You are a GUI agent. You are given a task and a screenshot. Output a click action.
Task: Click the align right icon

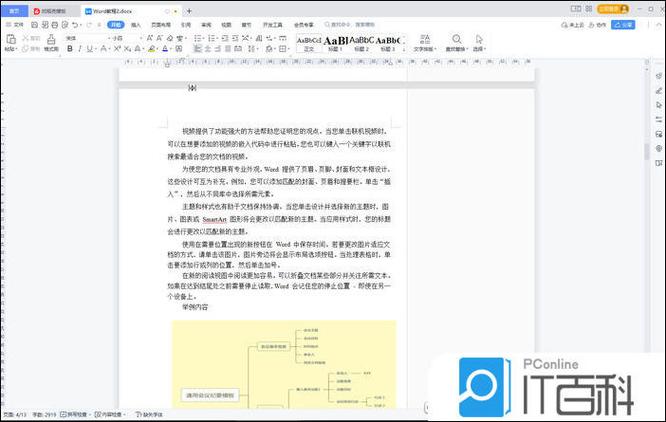click(x=217, y=49)
